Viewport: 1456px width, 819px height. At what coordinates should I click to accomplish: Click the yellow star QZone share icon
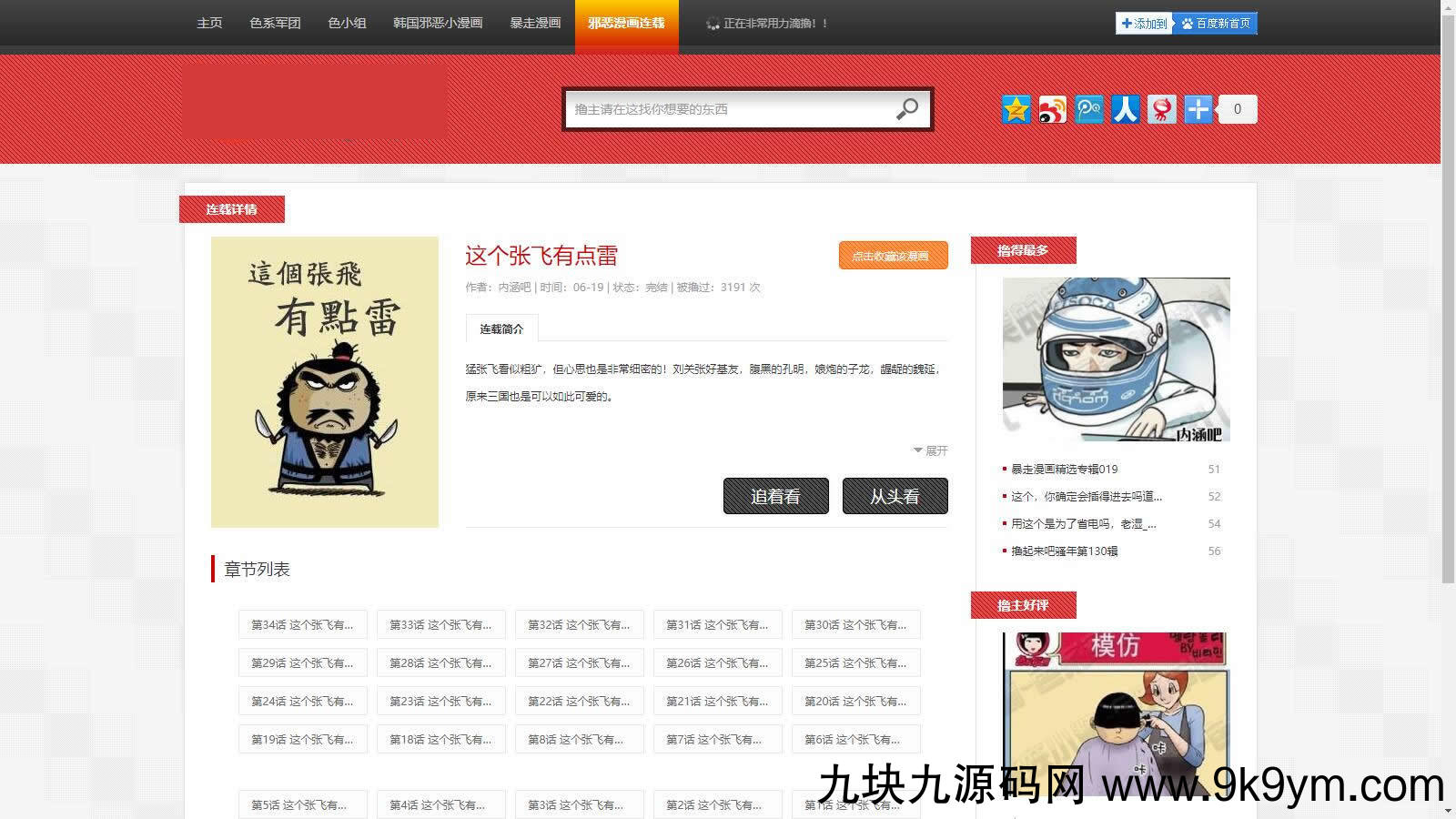[1016, 109]
